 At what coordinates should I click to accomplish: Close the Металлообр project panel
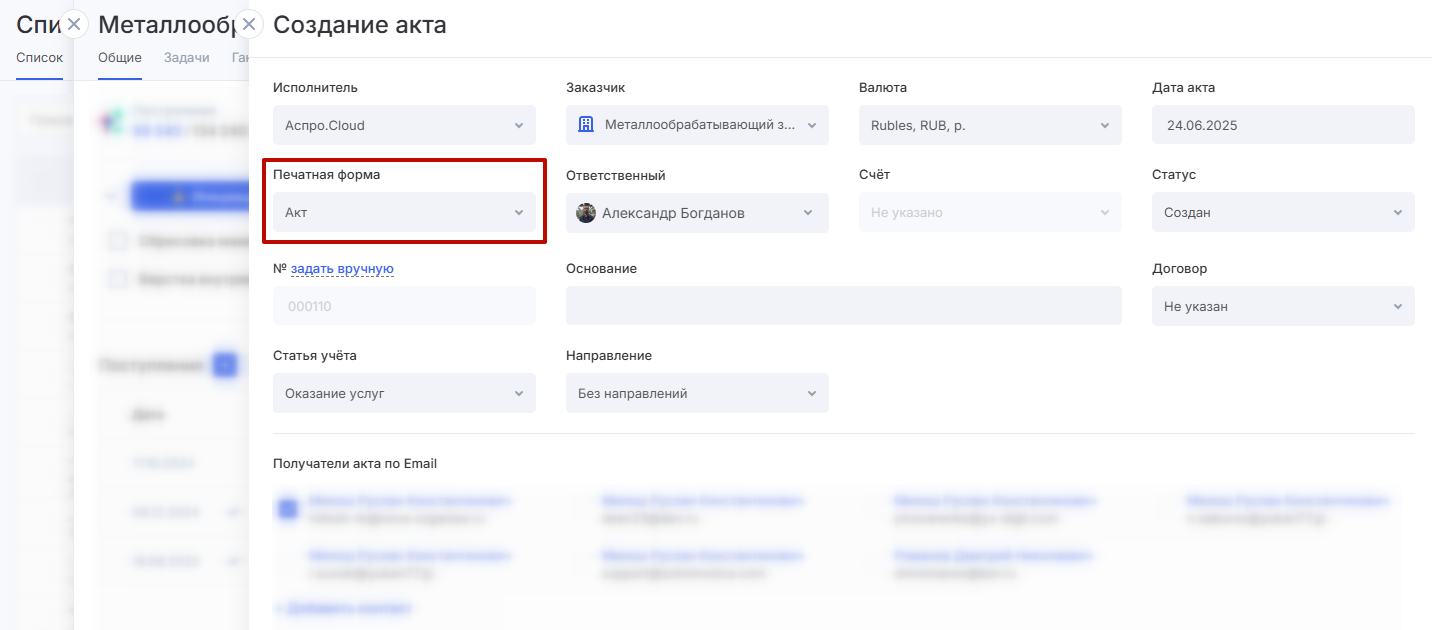click(74, 24)
